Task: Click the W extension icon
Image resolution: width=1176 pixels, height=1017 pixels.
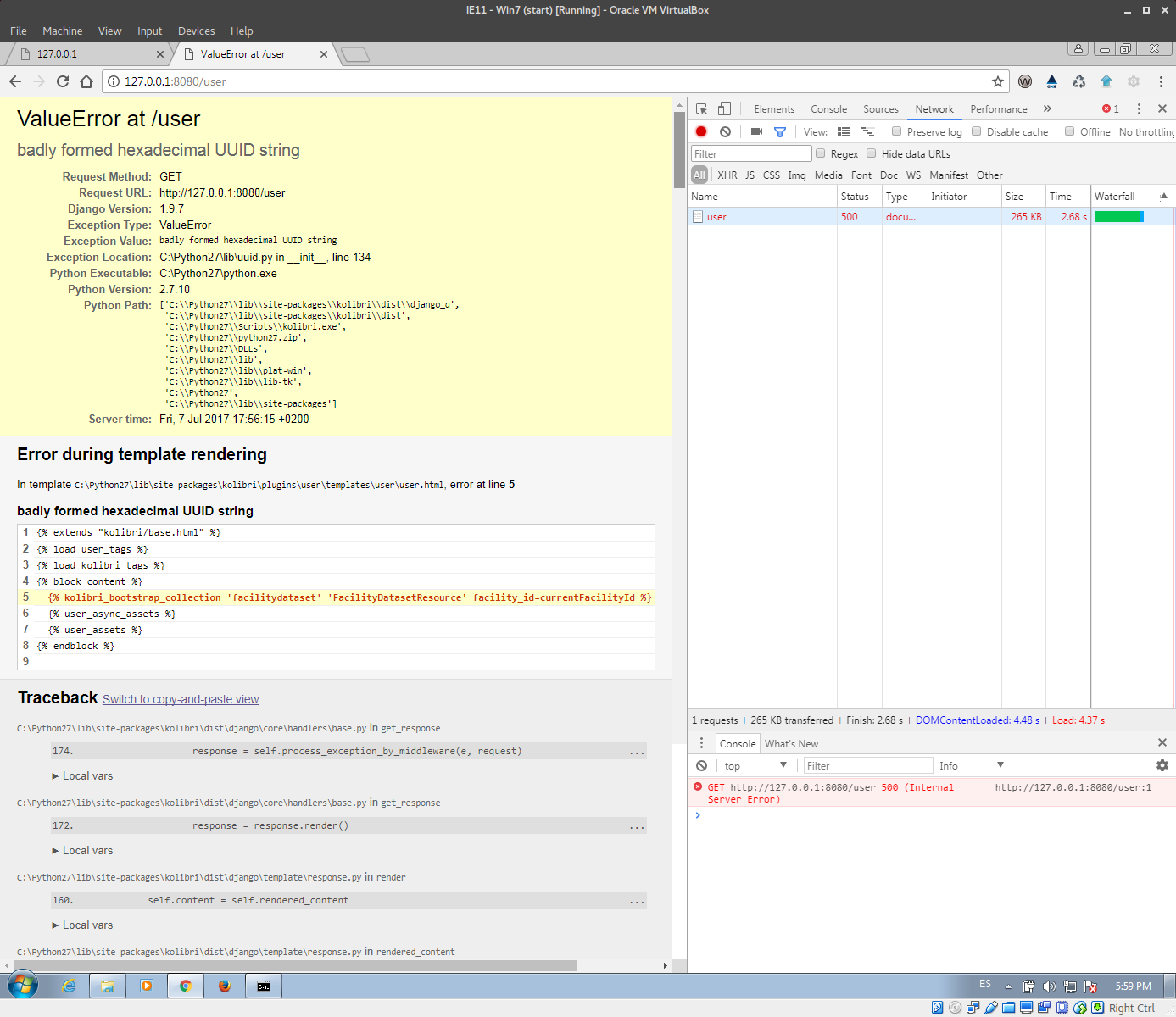Action: [x=1025, y=81]
